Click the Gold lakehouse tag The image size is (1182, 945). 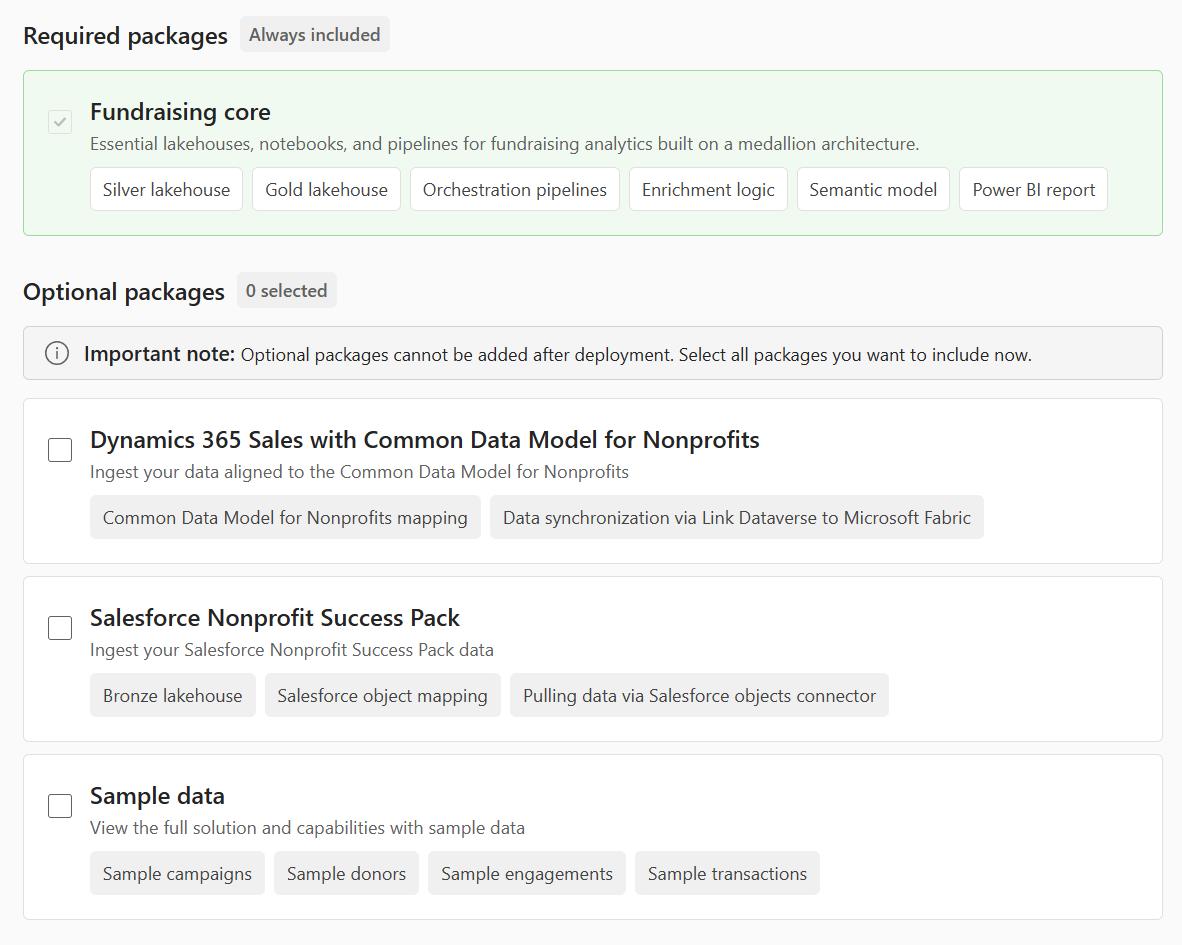[326, 190]
